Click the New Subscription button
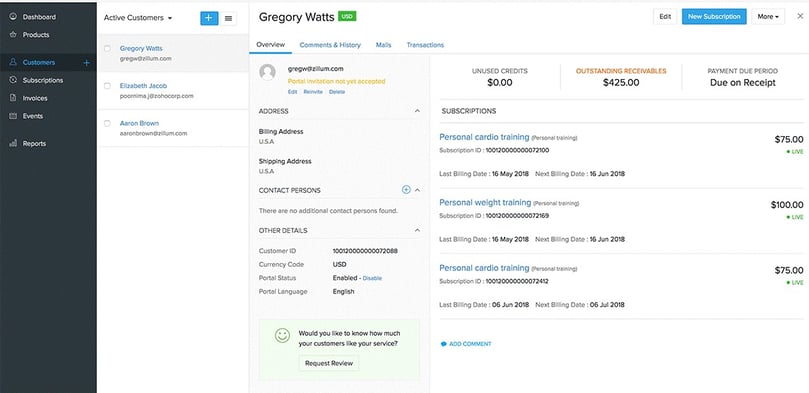Image resolution: width=809 pixels, height=393 pixels. coord(714,17)
